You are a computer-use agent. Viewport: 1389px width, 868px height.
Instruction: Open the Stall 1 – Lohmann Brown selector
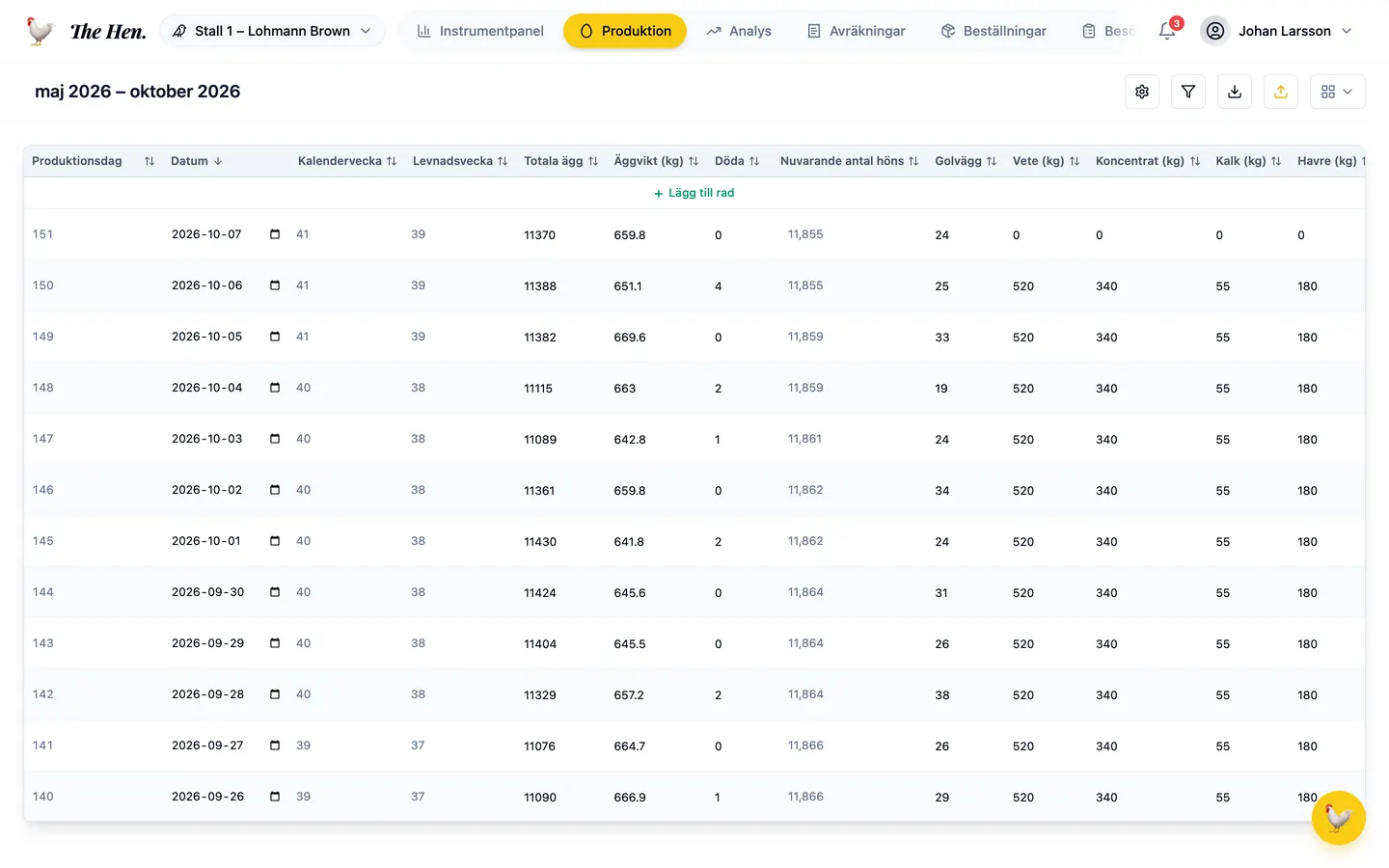[272, 31]
